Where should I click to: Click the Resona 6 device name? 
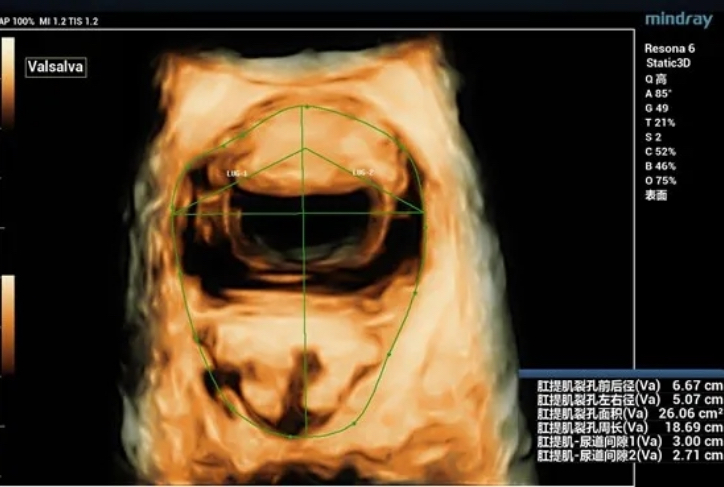(670, 48)
